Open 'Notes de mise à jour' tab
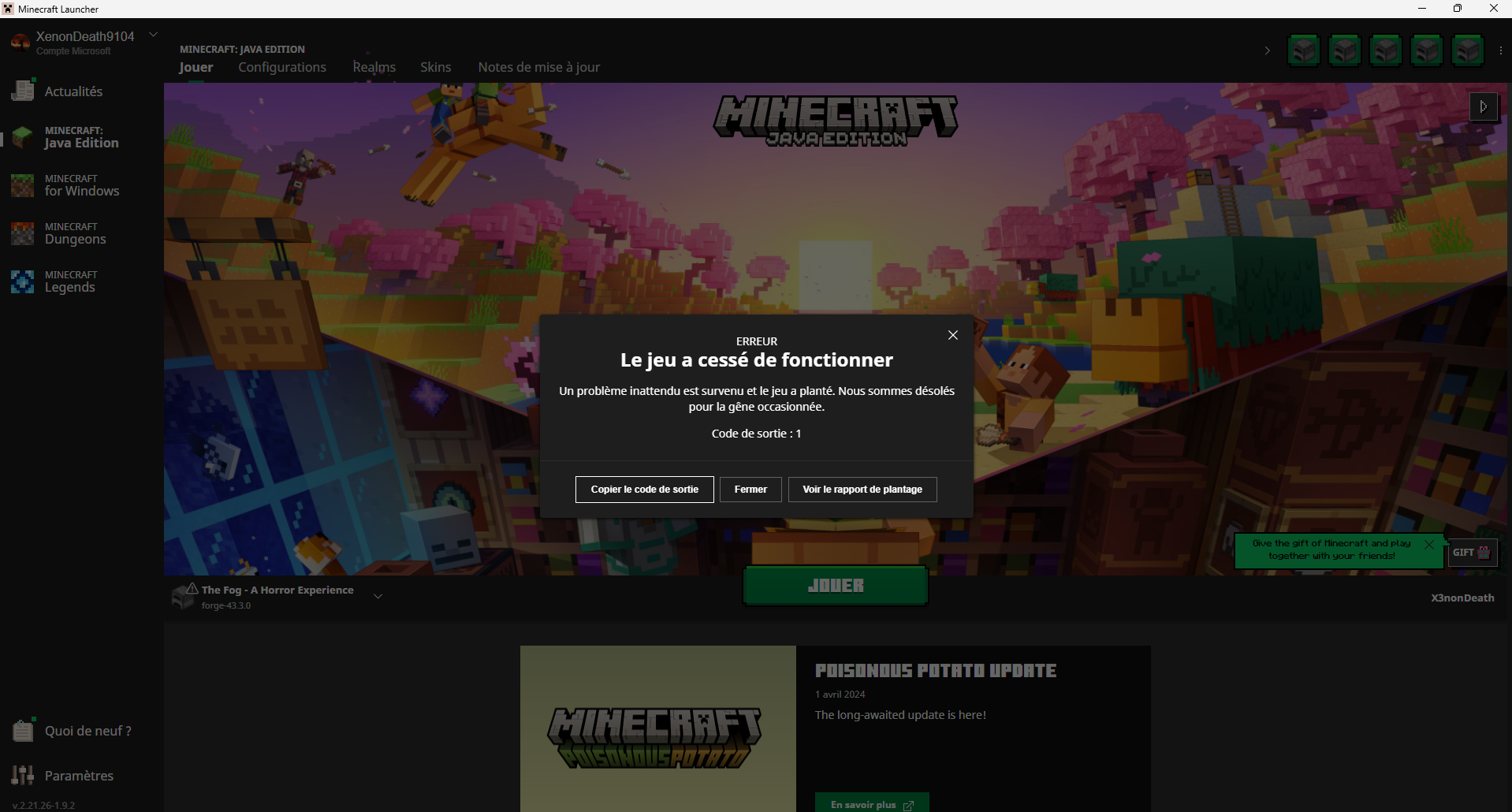This screenshot has height=812, width=1512. pyautogui.click(x=539, y=67)
